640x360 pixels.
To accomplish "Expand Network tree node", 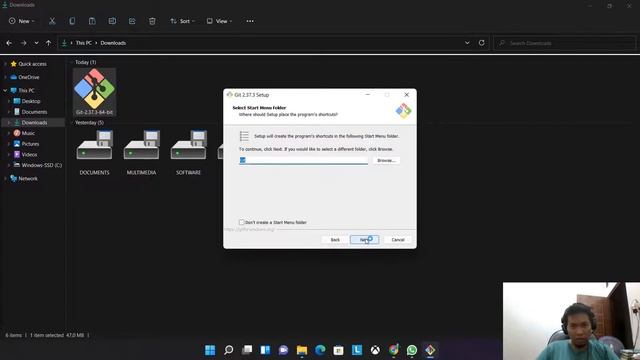I will (x=5, y=178).
